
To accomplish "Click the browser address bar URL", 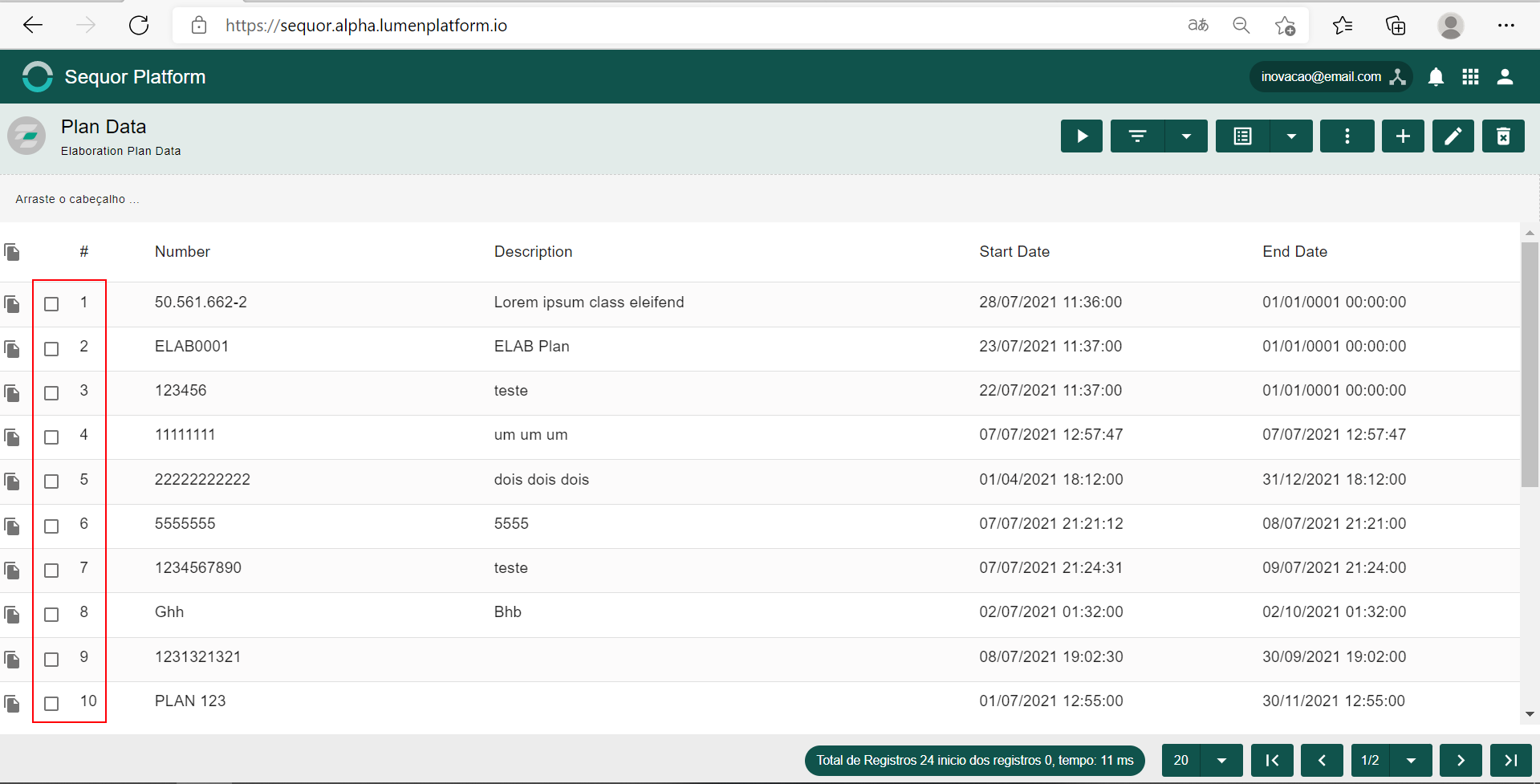I will [x=366, y=26].
